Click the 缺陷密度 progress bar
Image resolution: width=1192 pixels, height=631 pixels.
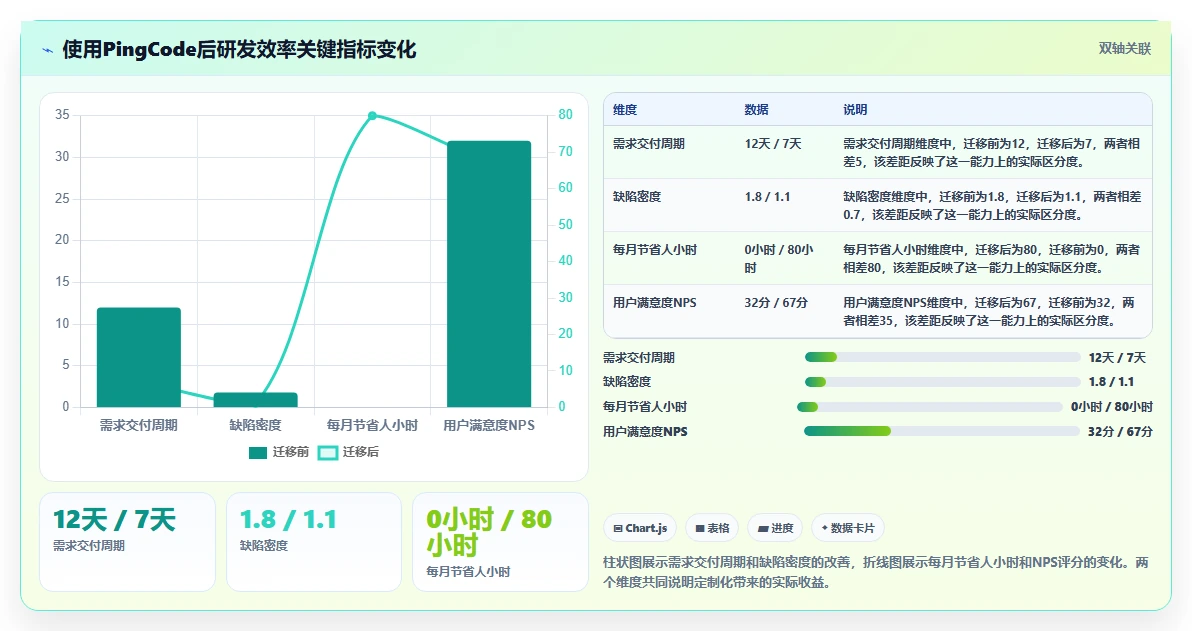[x=943, y=382]
